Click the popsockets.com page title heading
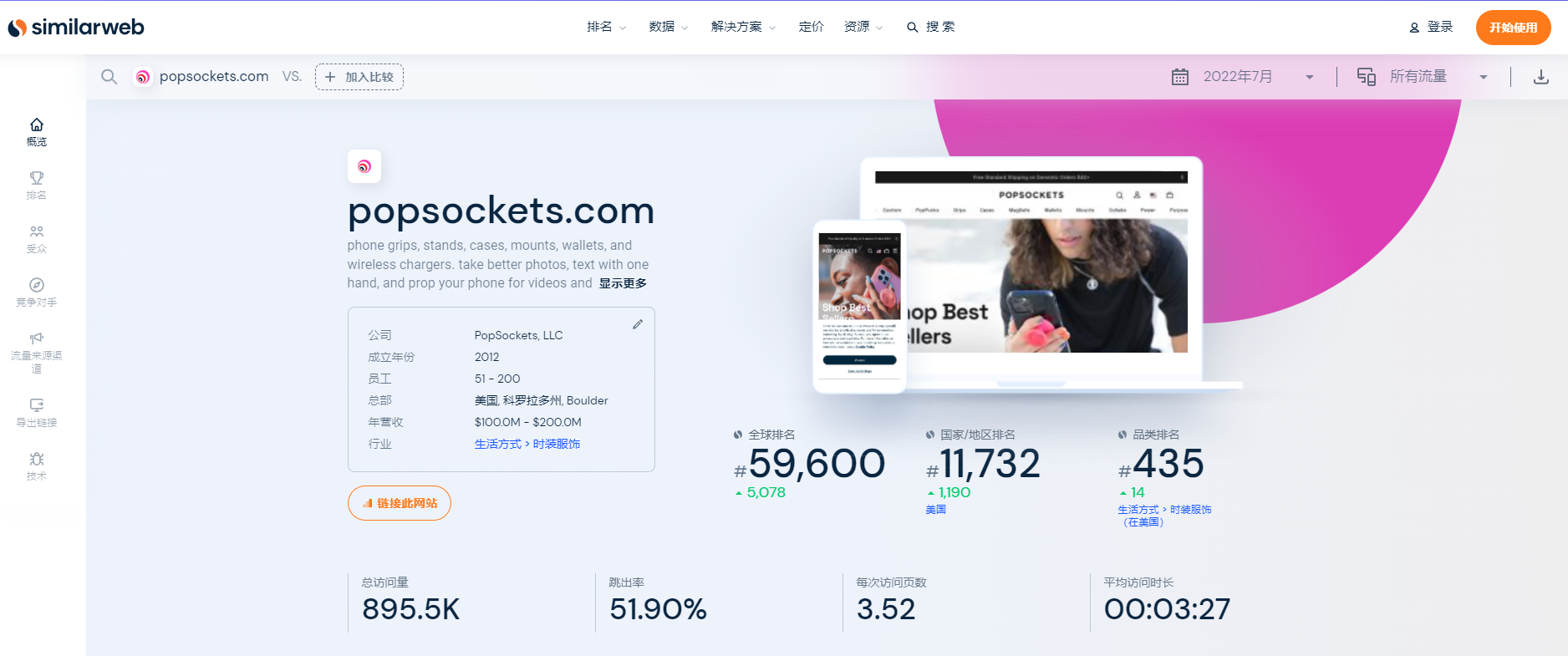Image resolution: width=1568 pixels, height=656 pixels. click(501, 211)
